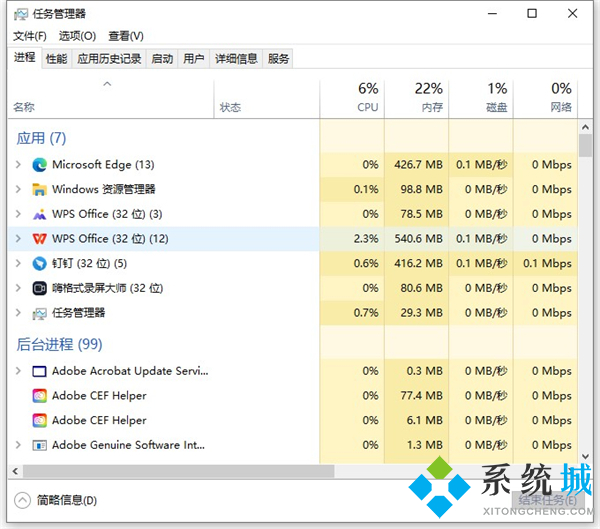Click the vertical scrollbar thumb
Viewport: 600px width, 529px height.
[x=585, y=146]
